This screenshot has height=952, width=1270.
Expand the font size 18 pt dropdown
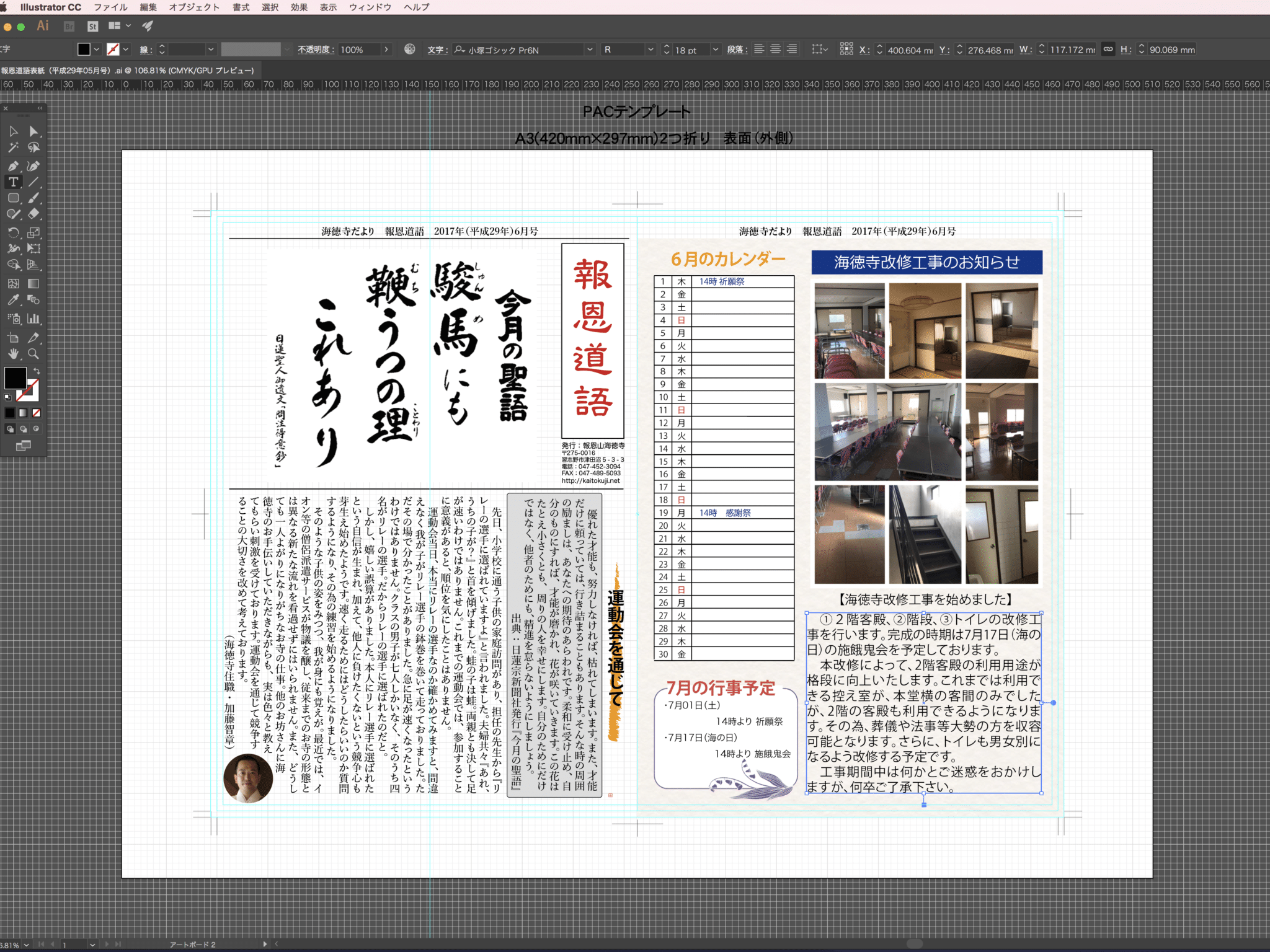click(x=716, y=50)
